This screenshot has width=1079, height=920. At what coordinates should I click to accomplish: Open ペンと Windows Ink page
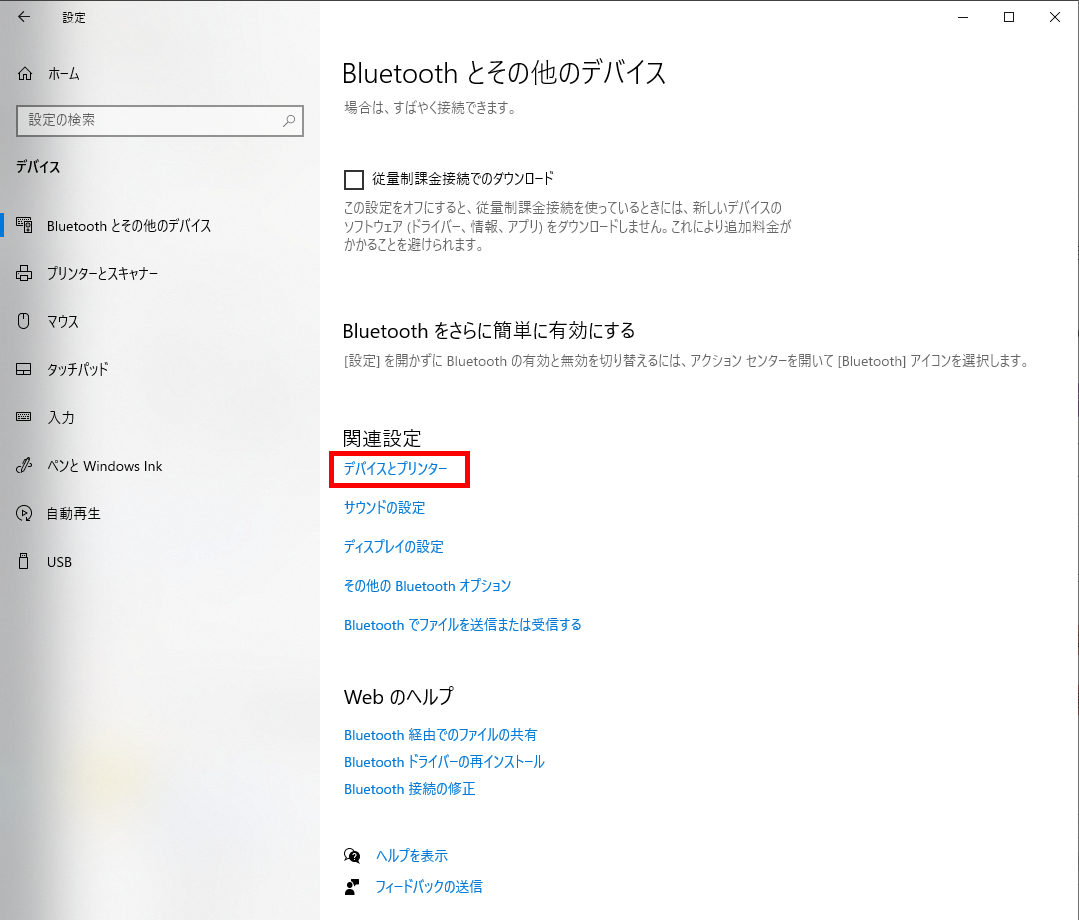coord(105,466)
